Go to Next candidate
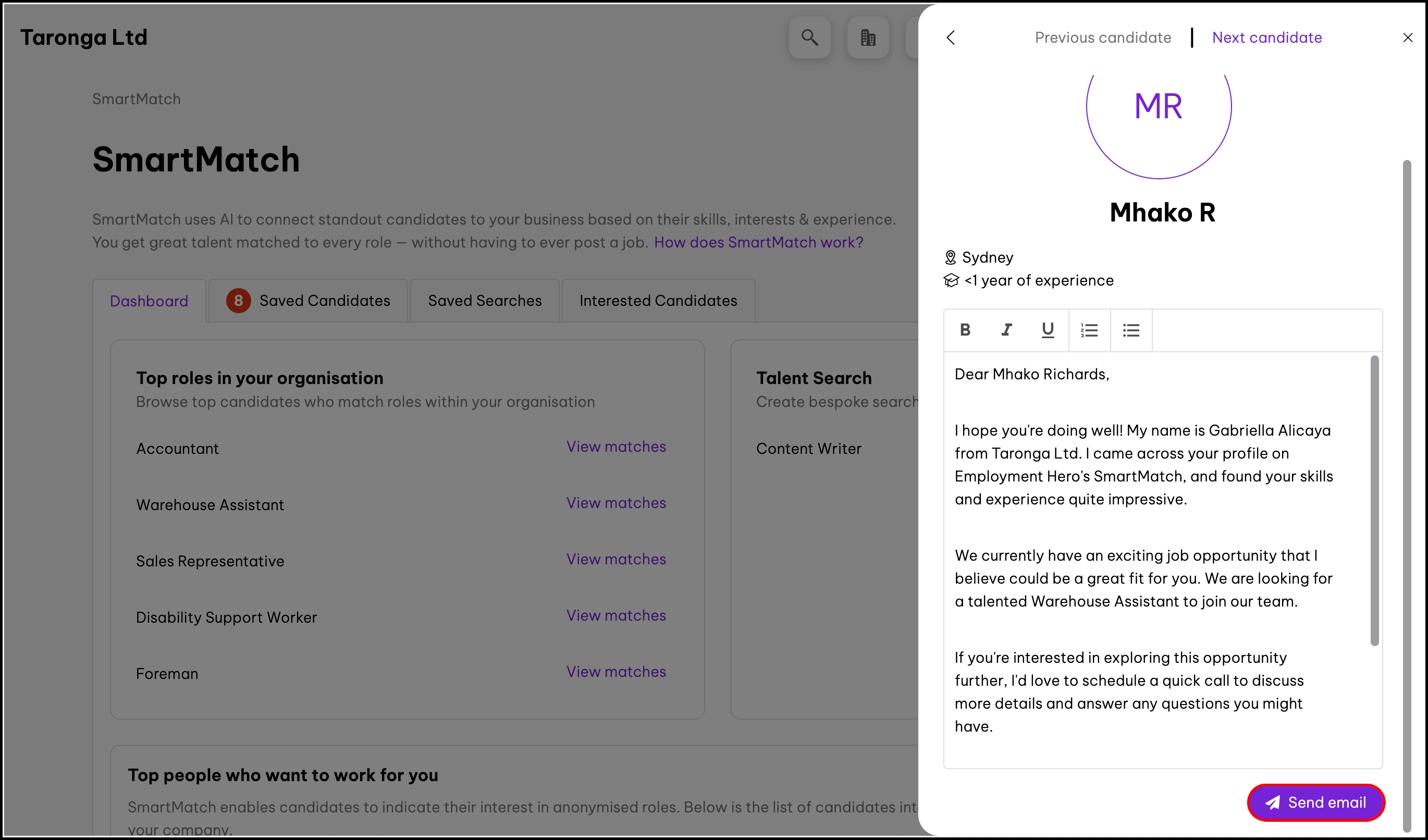Image resolution: width=1428 pixels, height=840 pixels. pos(1266,38)
